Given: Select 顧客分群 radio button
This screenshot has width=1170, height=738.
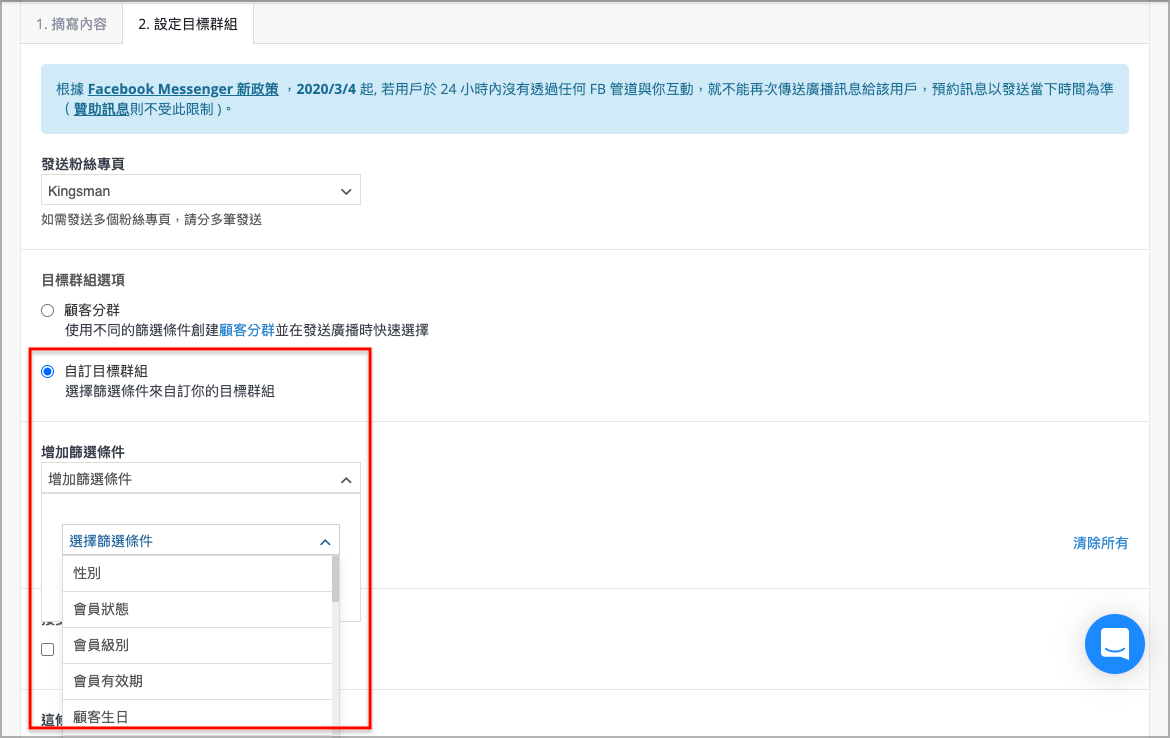Looking at the screenshot, I should 47,310.
